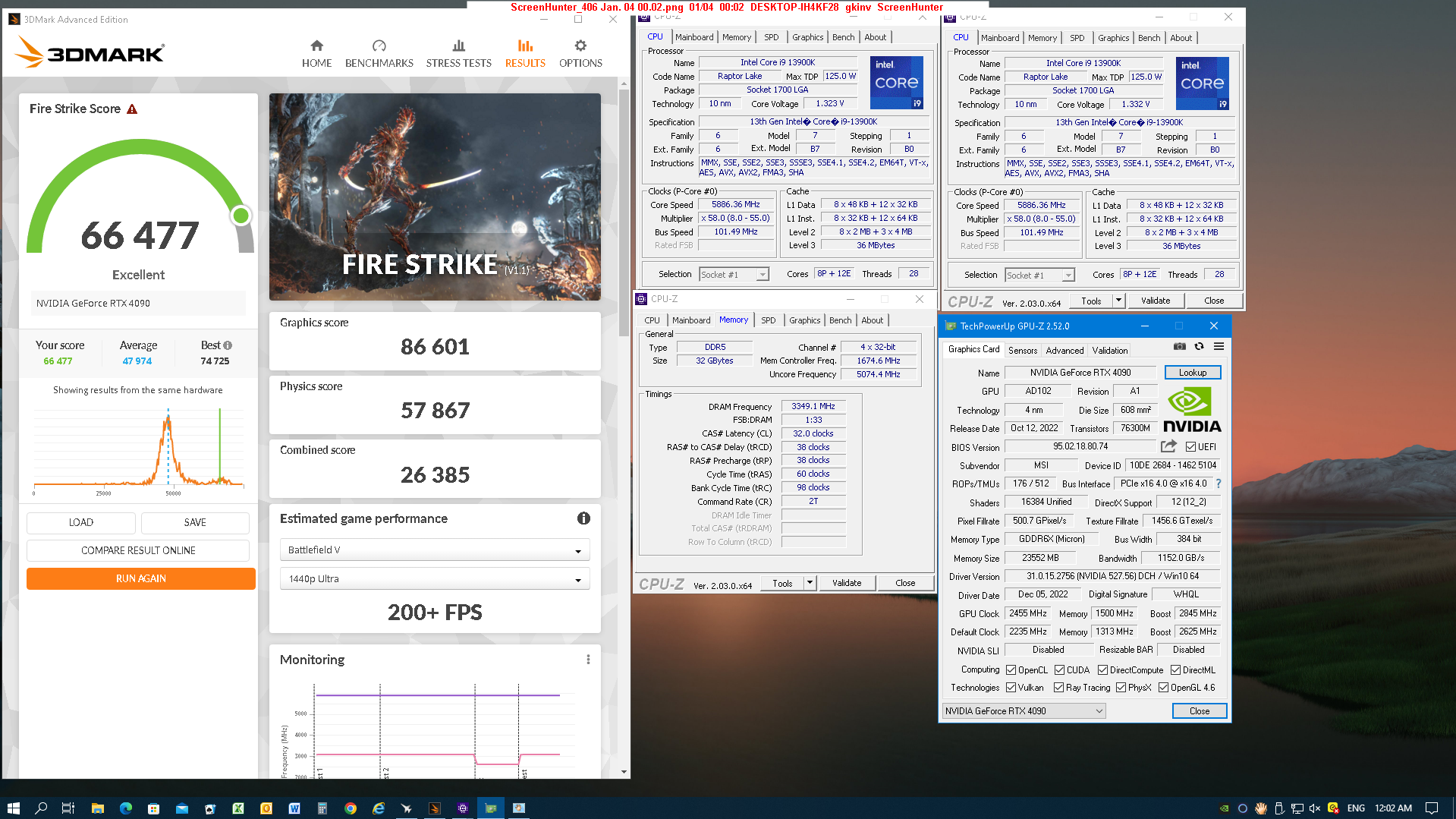Switch to Sensors tab in GPU-Z
This screenshot has height=819, width=1456.
pyautogui.click(x=1022, y=351)
